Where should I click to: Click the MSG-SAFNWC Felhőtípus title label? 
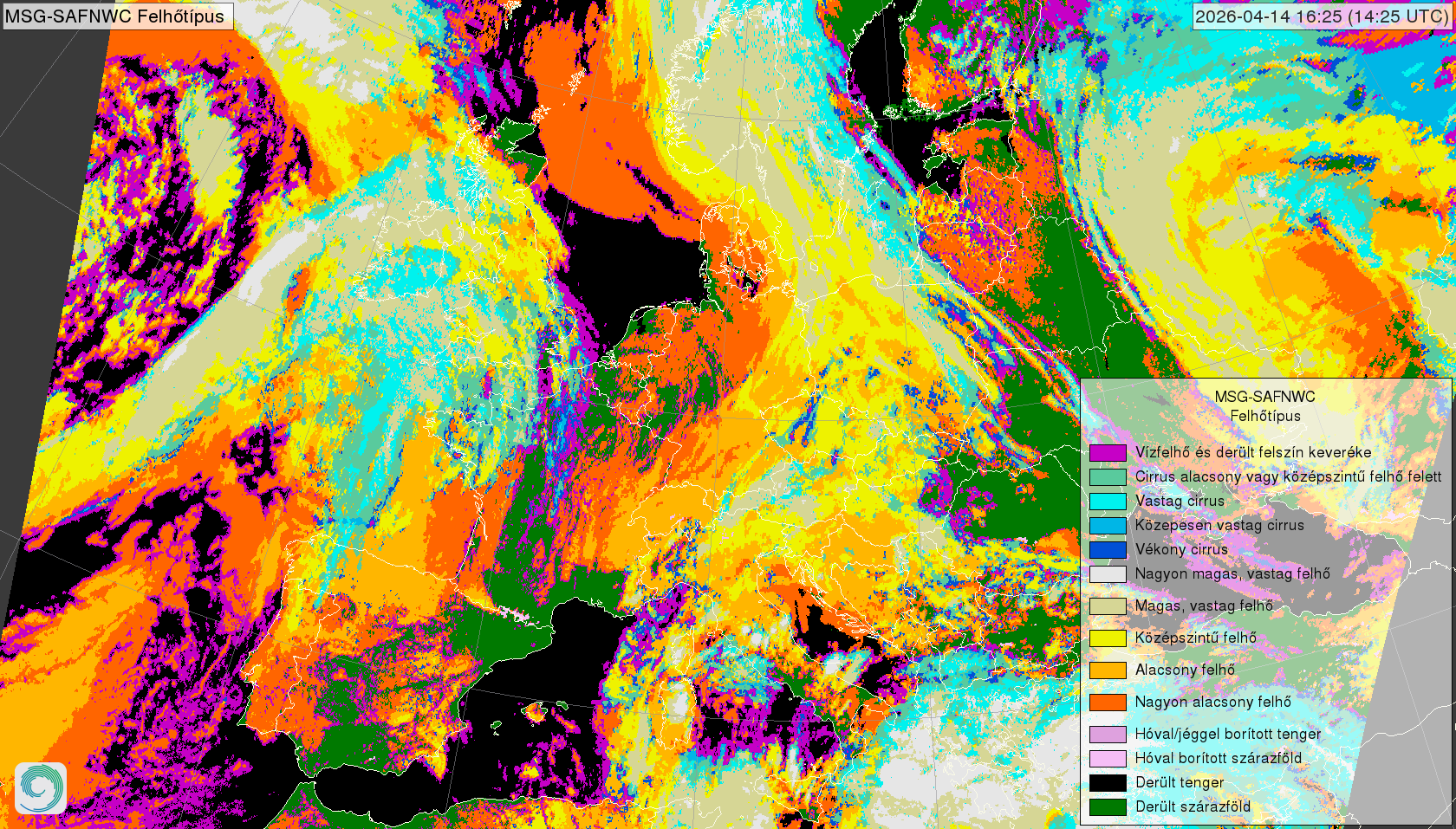[x=116, y=16]
